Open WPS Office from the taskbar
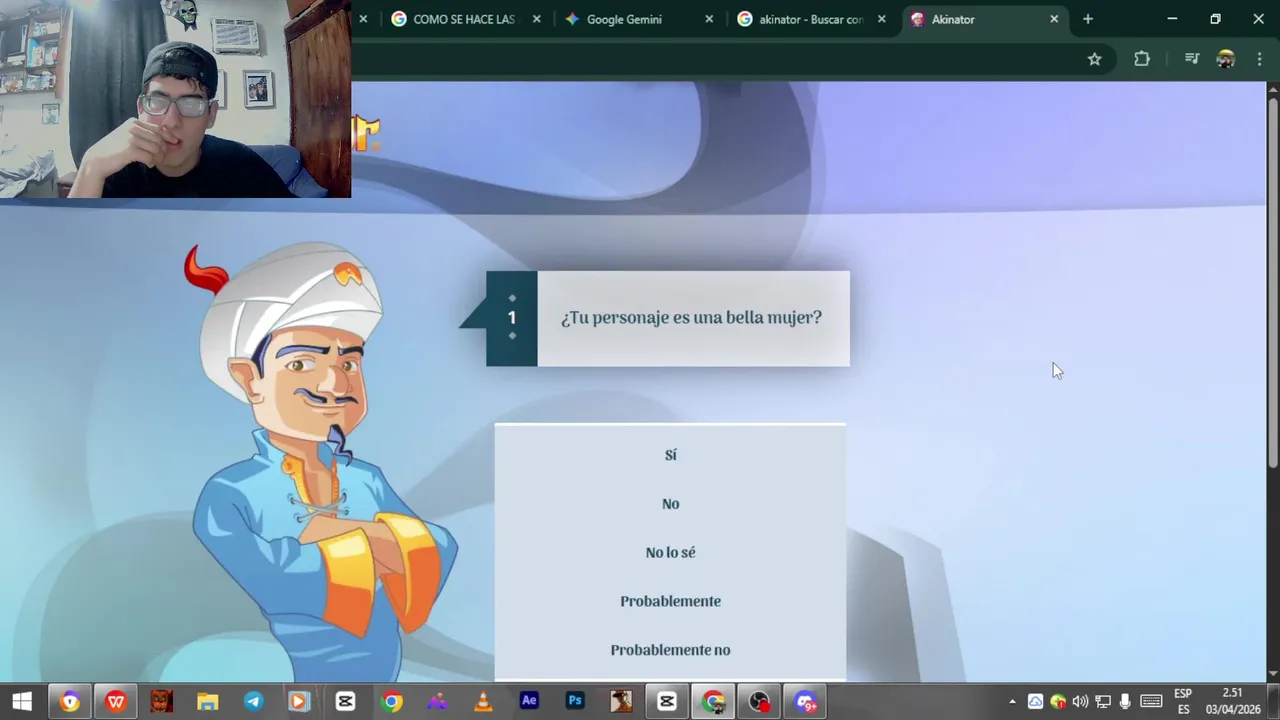Image resolution: width=1280 pixels, height=720 pixels. click(x=115, y=702)
